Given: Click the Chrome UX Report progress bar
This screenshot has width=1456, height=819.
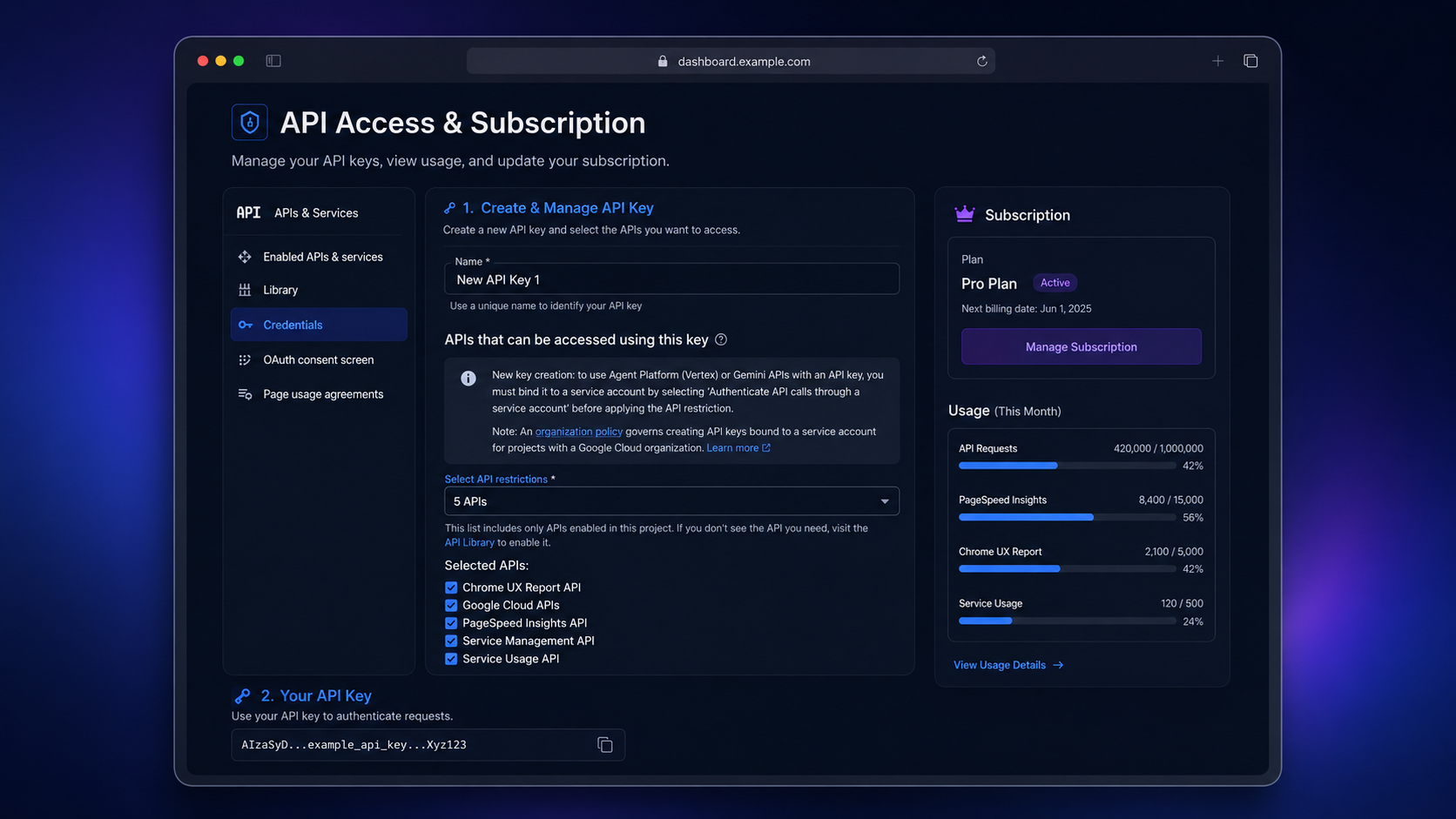Looking at the screenshot, I should (x=1067, y=568).
